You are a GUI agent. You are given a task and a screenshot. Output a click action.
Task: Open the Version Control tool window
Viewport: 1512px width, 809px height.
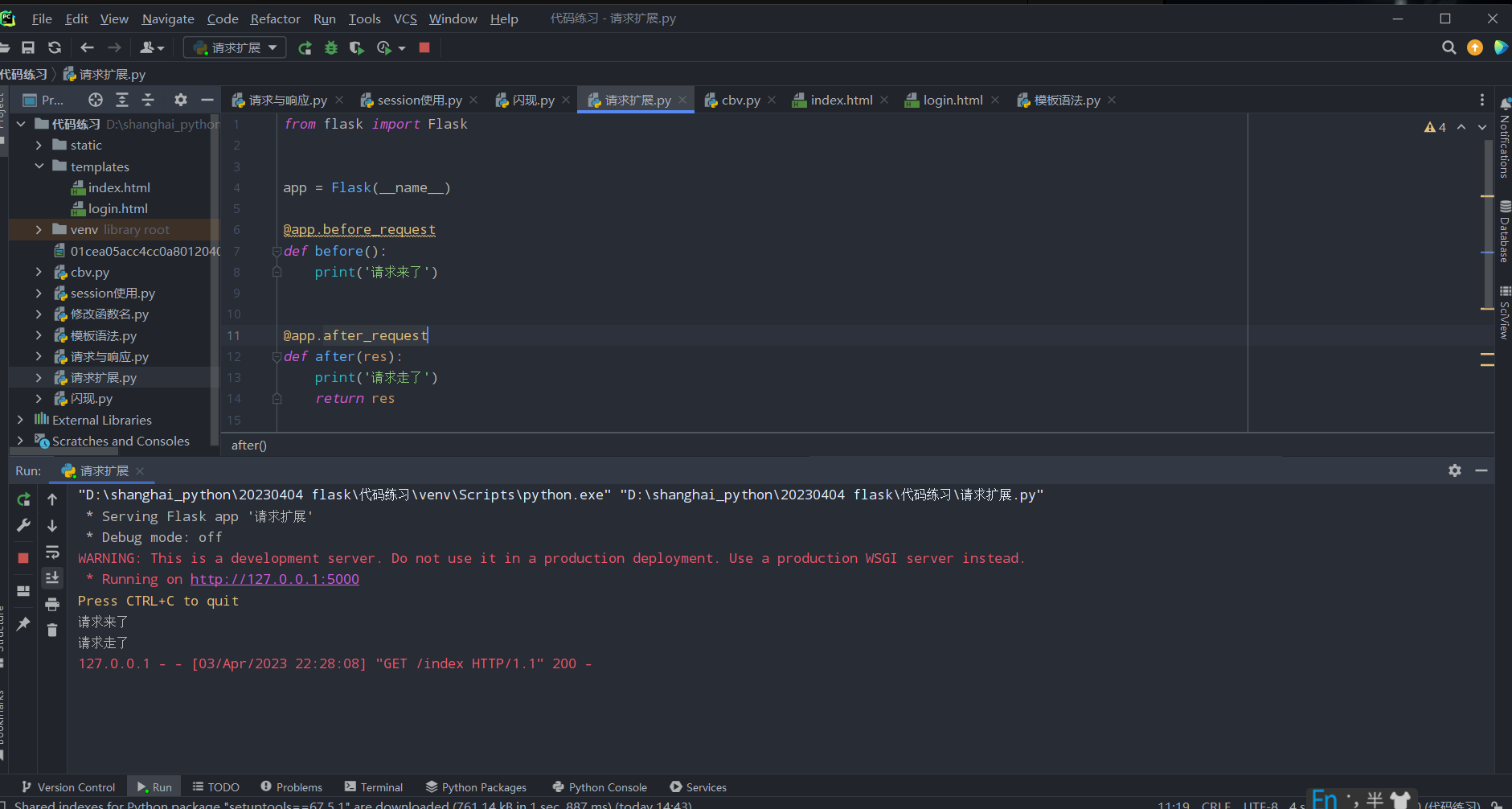(x=69, y=787)
